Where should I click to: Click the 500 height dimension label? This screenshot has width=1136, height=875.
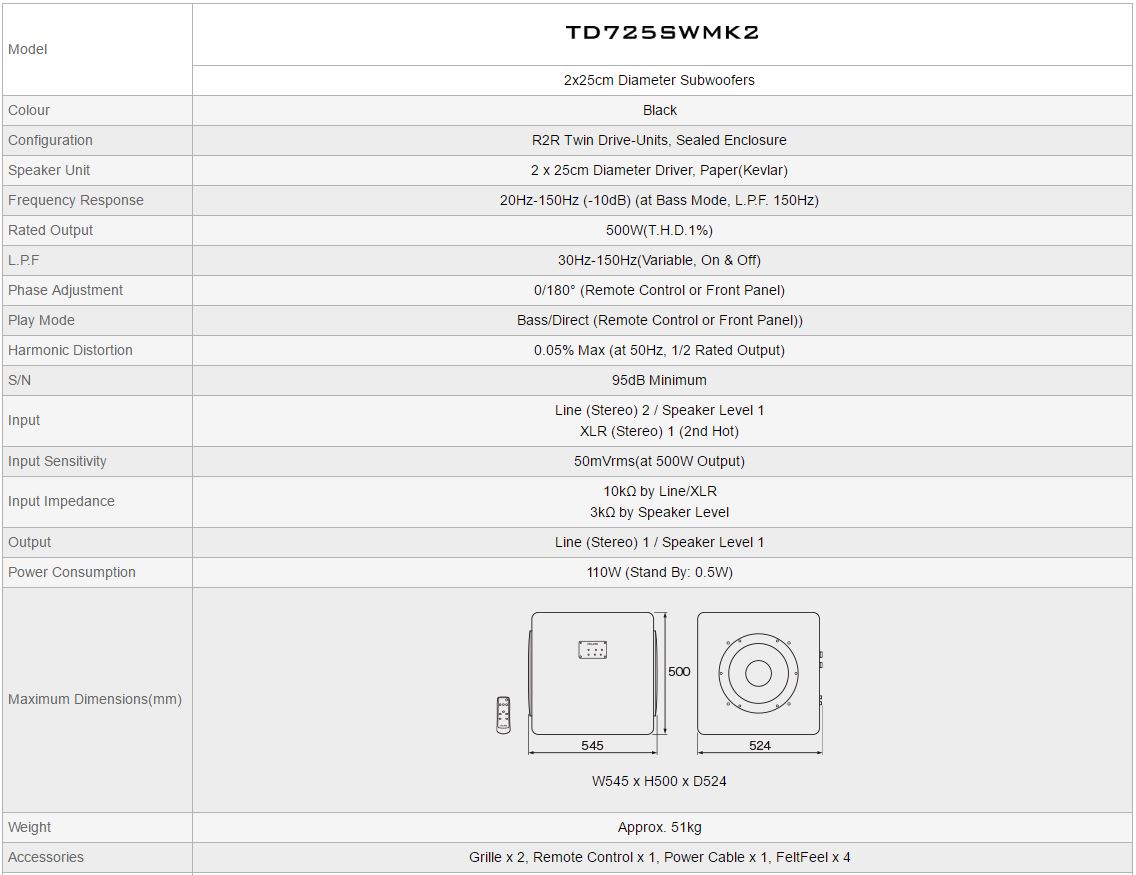[679, 671]
